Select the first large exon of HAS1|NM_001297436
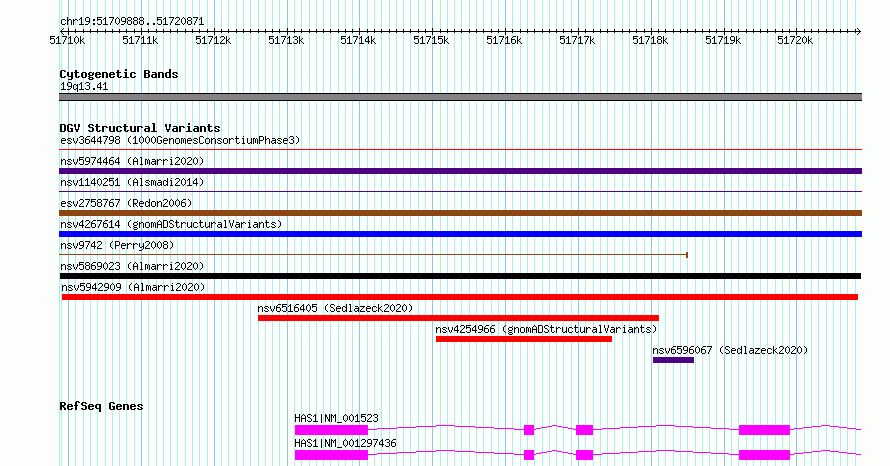890x466 pixels. coord(331,455)
